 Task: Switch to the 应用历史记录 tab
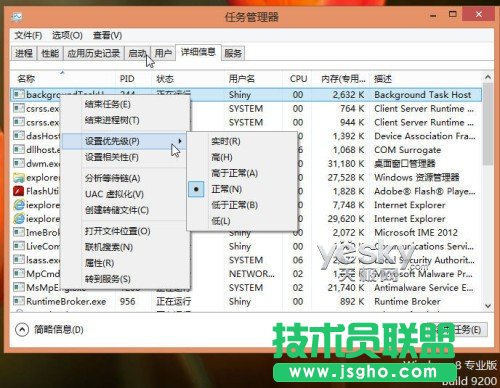93,53
